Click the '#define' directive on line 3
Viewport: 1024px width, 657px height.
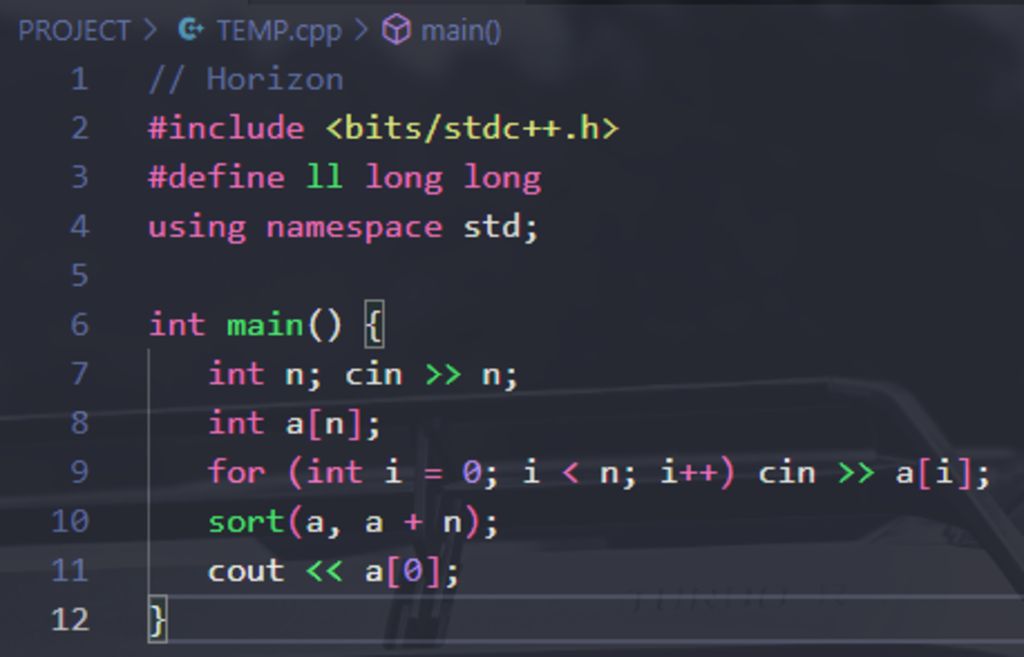(217, 178)
